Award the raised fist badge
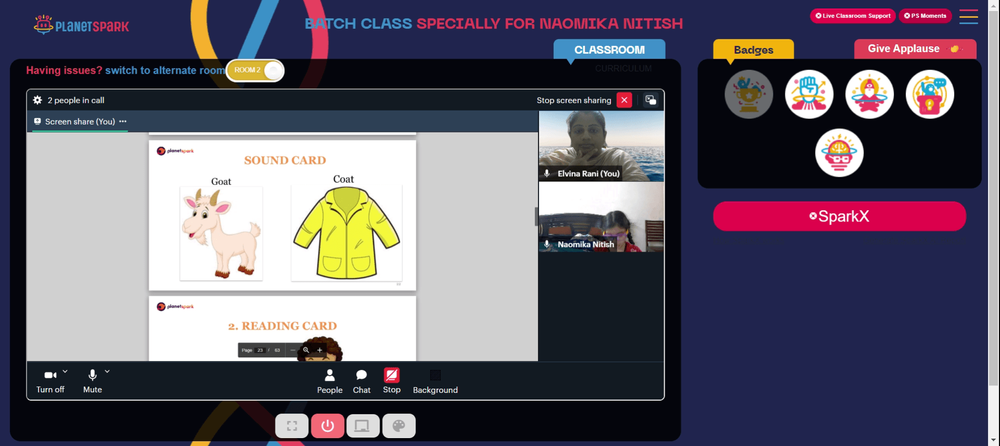 point(809,94)
